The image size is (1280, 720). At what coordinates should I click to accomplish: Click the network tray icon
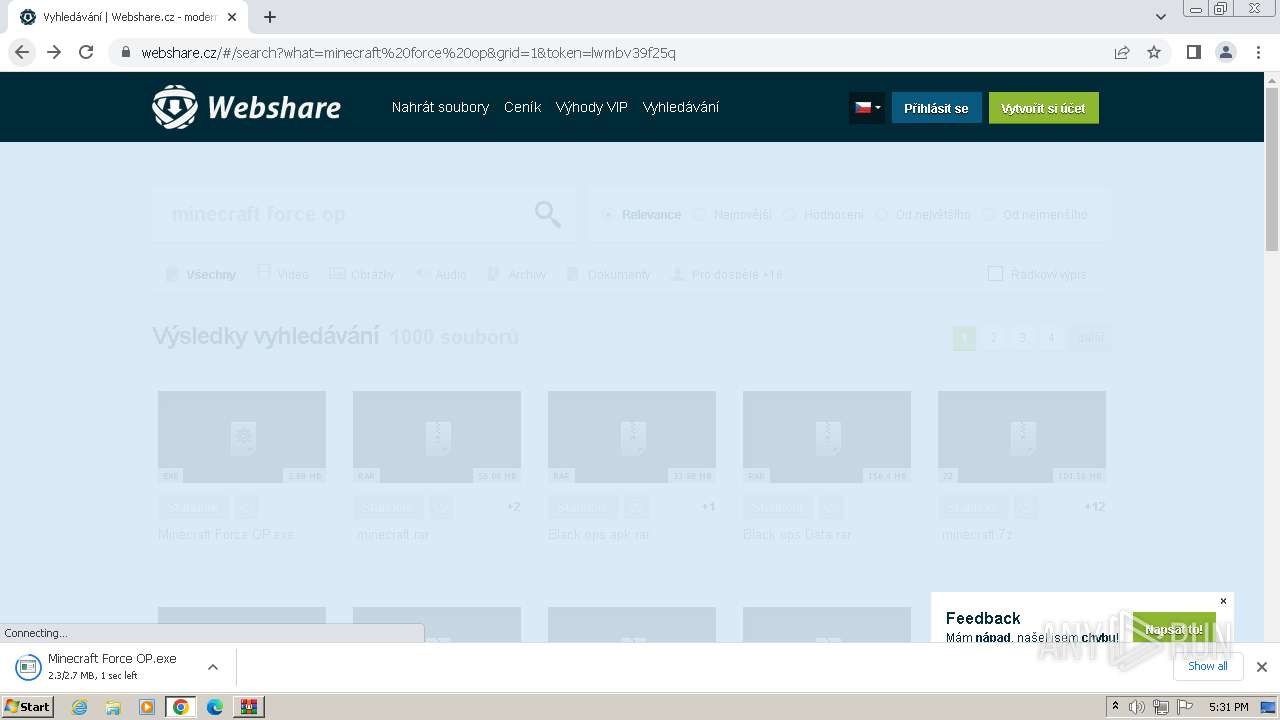(x=1161, y=707)
